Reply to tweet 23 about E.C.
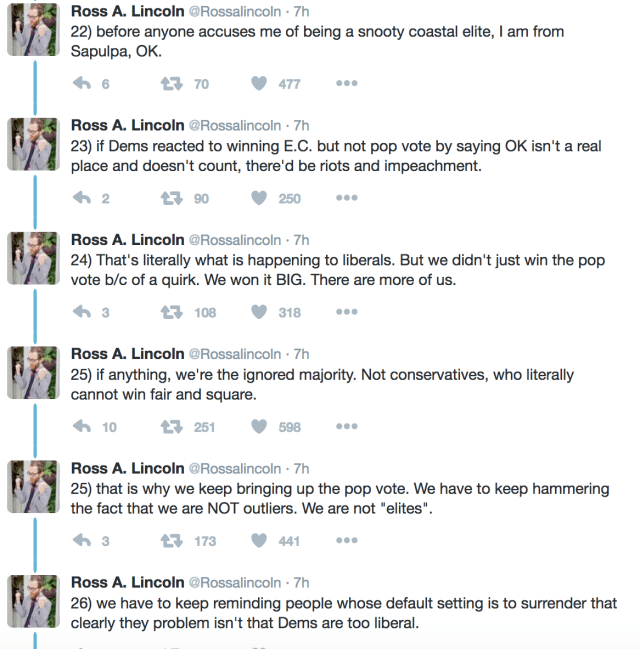This screenshot has height=649, width=640. click(x=82, y=198)
